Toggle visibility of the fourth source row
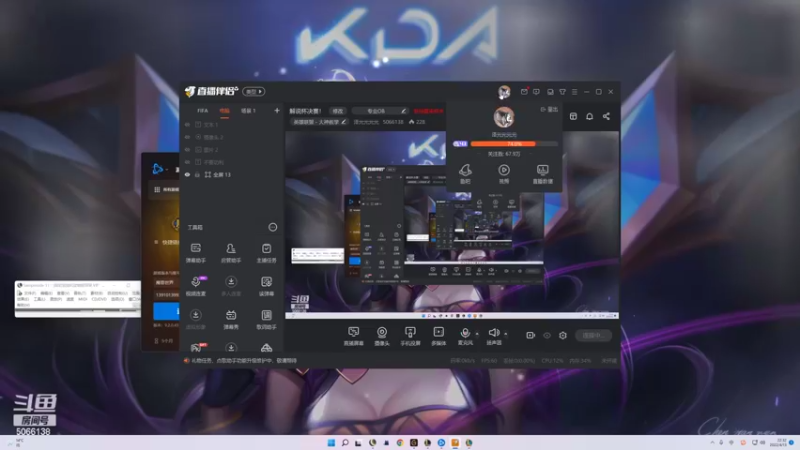The width and height of the screenshot is (800, 450). pos(187,162)
